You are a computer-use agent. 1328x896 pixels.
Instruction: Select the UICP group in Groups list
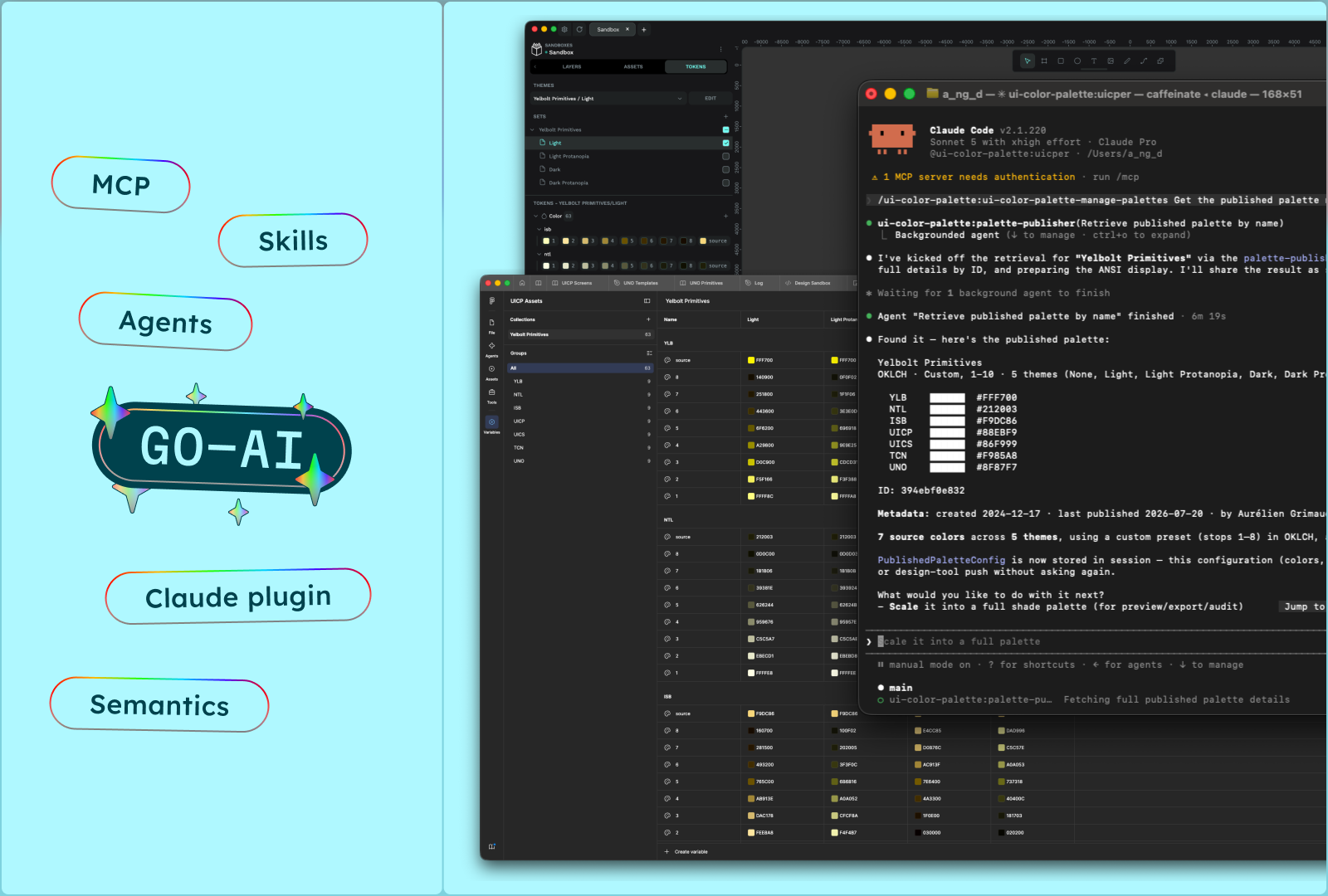(x=580, y=421)
